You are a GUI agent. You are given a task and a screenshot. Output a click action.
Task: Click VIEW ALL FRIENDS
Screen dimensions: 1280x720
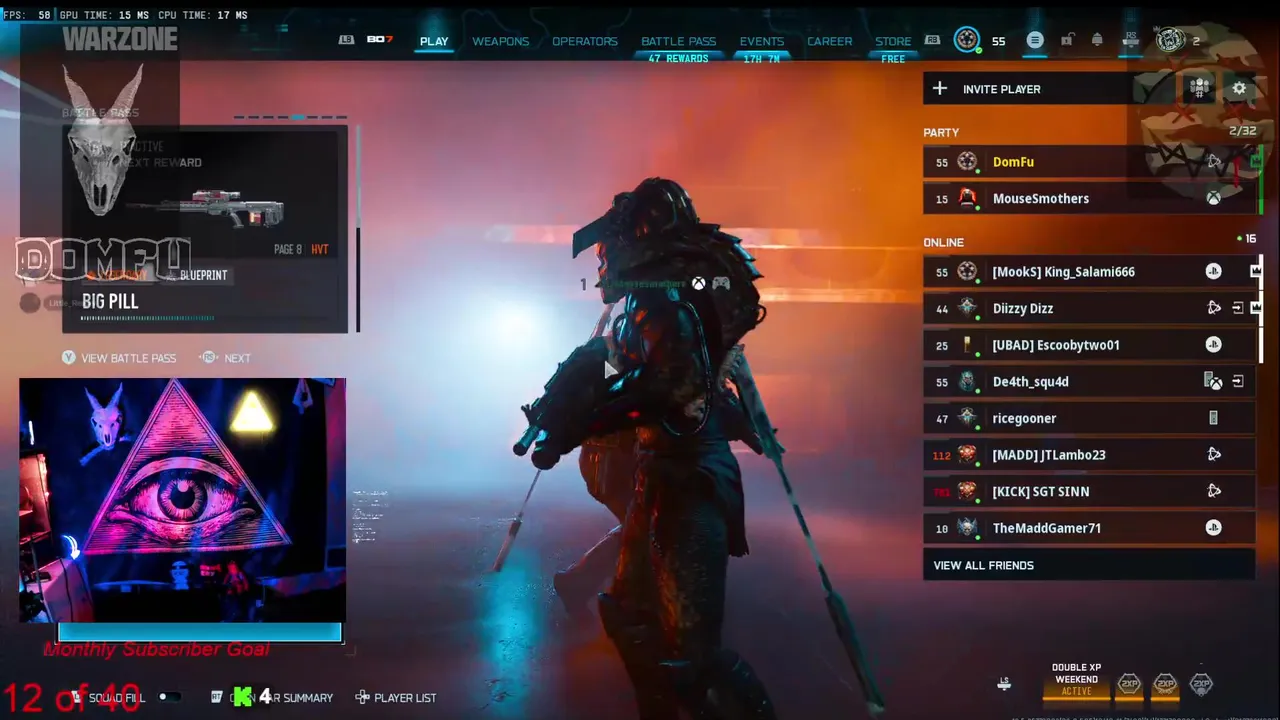(x=1089, y=565)
